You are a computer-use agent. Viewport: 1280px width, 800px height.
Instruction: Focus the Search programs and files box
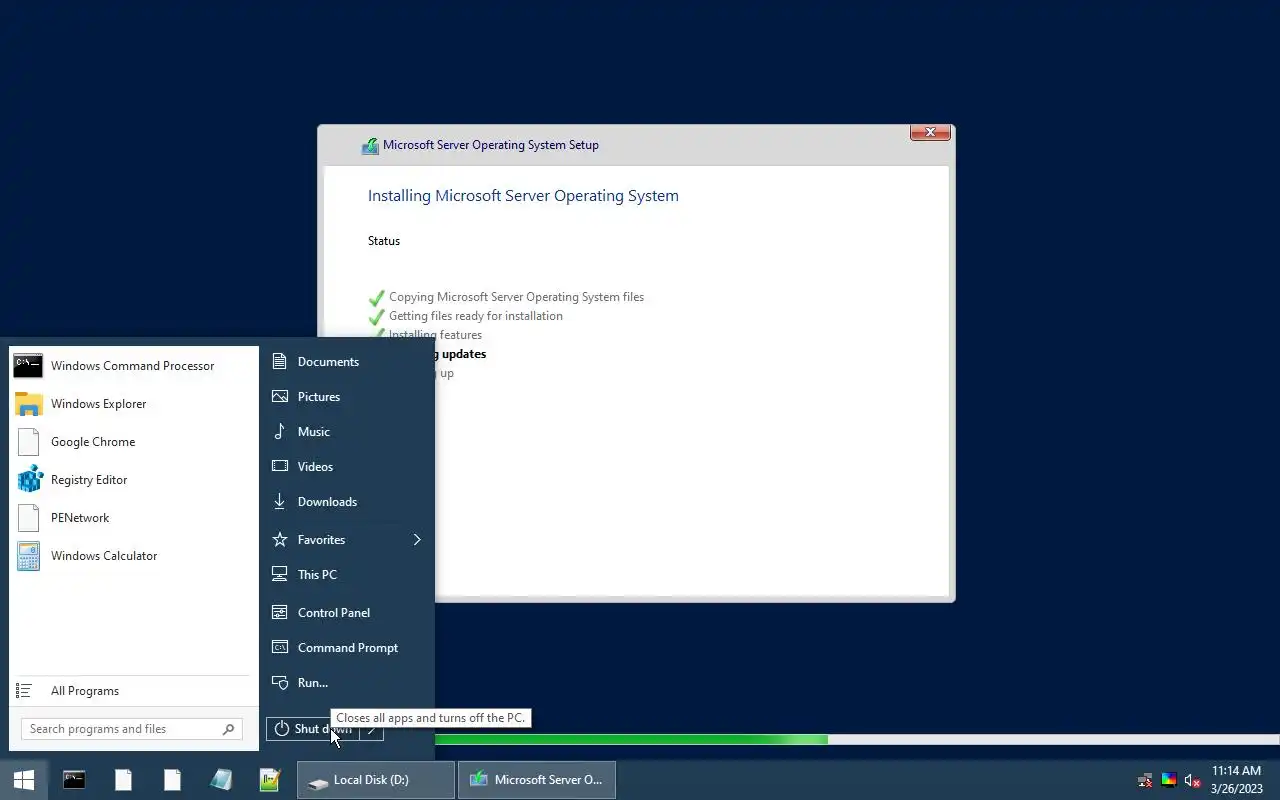(x=131, y=729)
